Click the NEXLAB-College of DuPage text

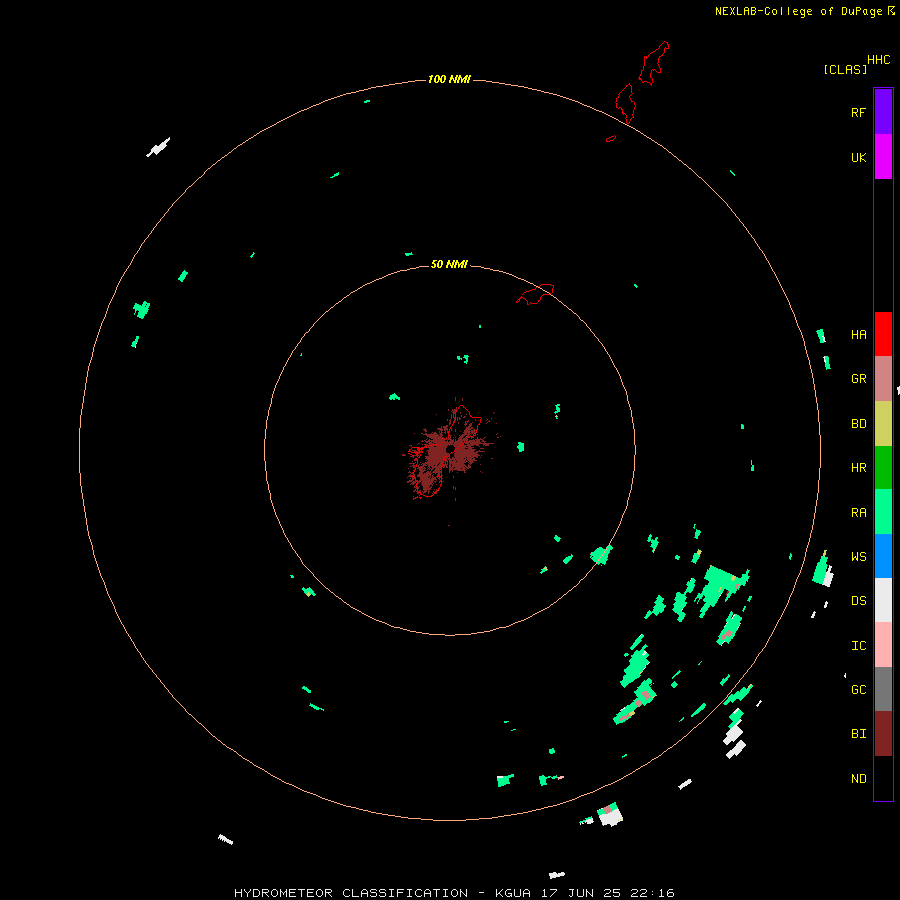[798, 11]
